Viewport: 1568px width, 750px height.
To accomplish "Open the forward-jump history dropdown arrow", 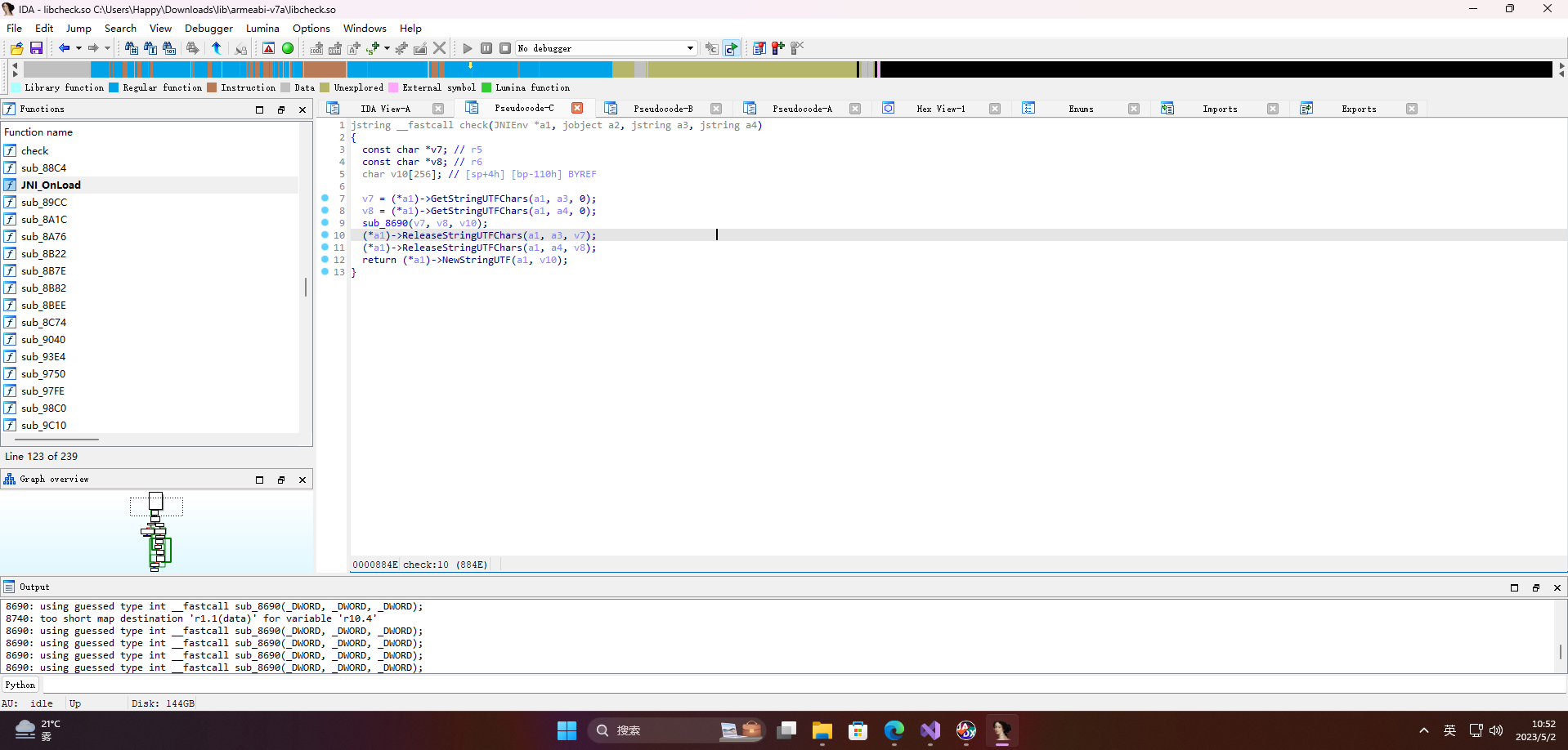I will pyautogui.click(x=107, y=48).
